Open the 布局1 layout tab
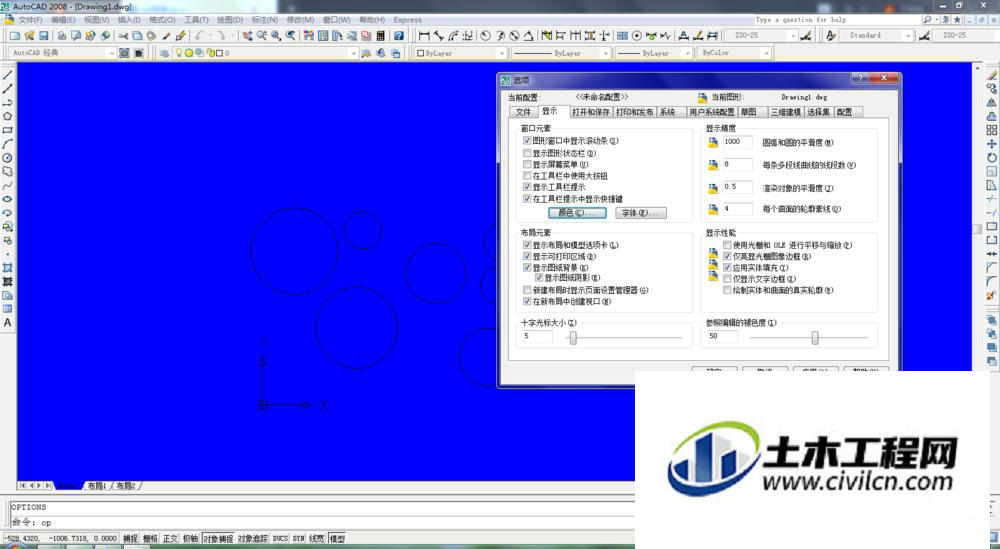 pyautogui.click(x=97, y=486)
